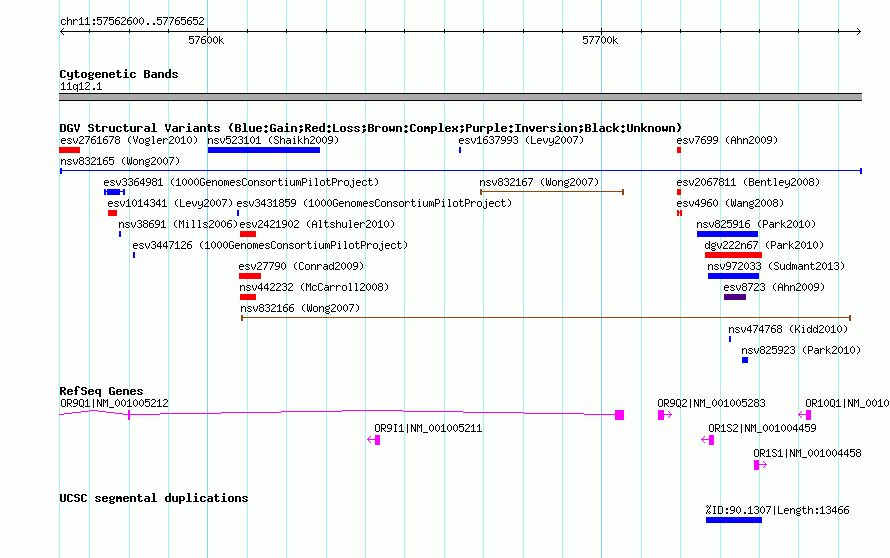Click the esv1637993 (Levy2007) label
Screen dimensions: 890x558
coord(521,140)
